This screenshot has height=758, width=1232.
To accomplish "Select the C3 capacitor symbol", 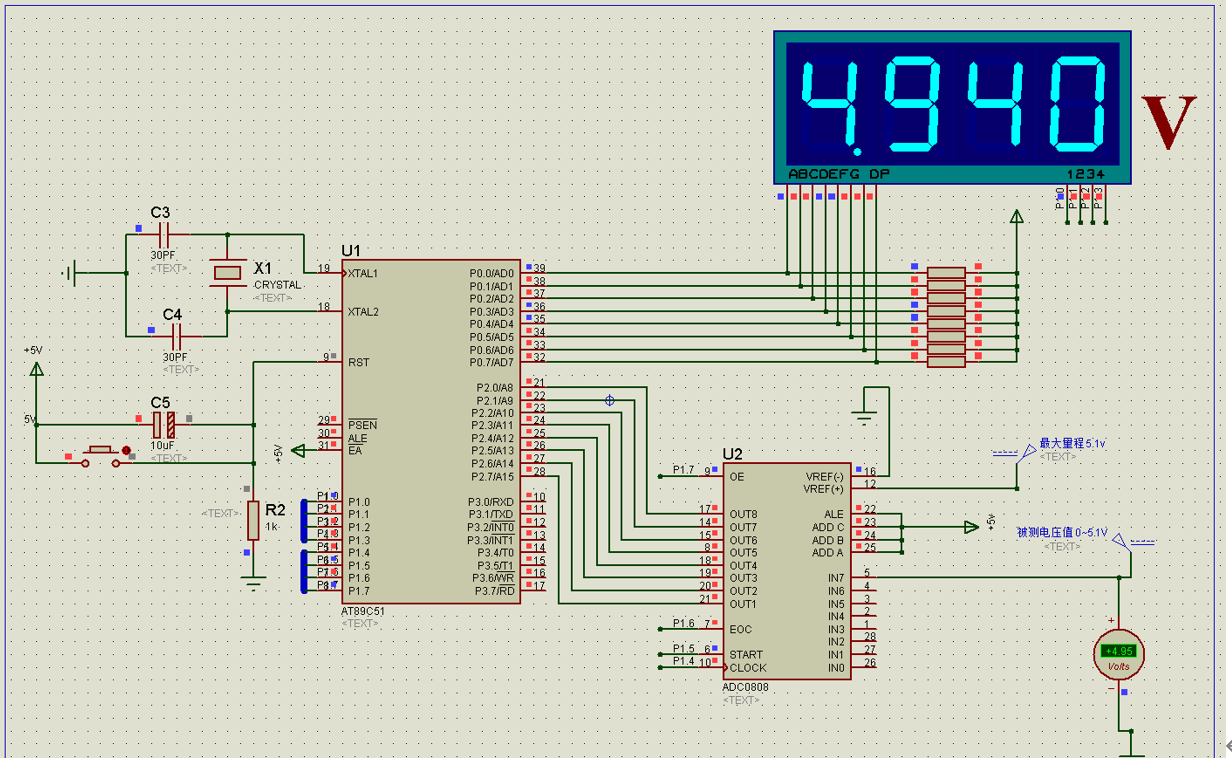I will click(x=164, y=235).
